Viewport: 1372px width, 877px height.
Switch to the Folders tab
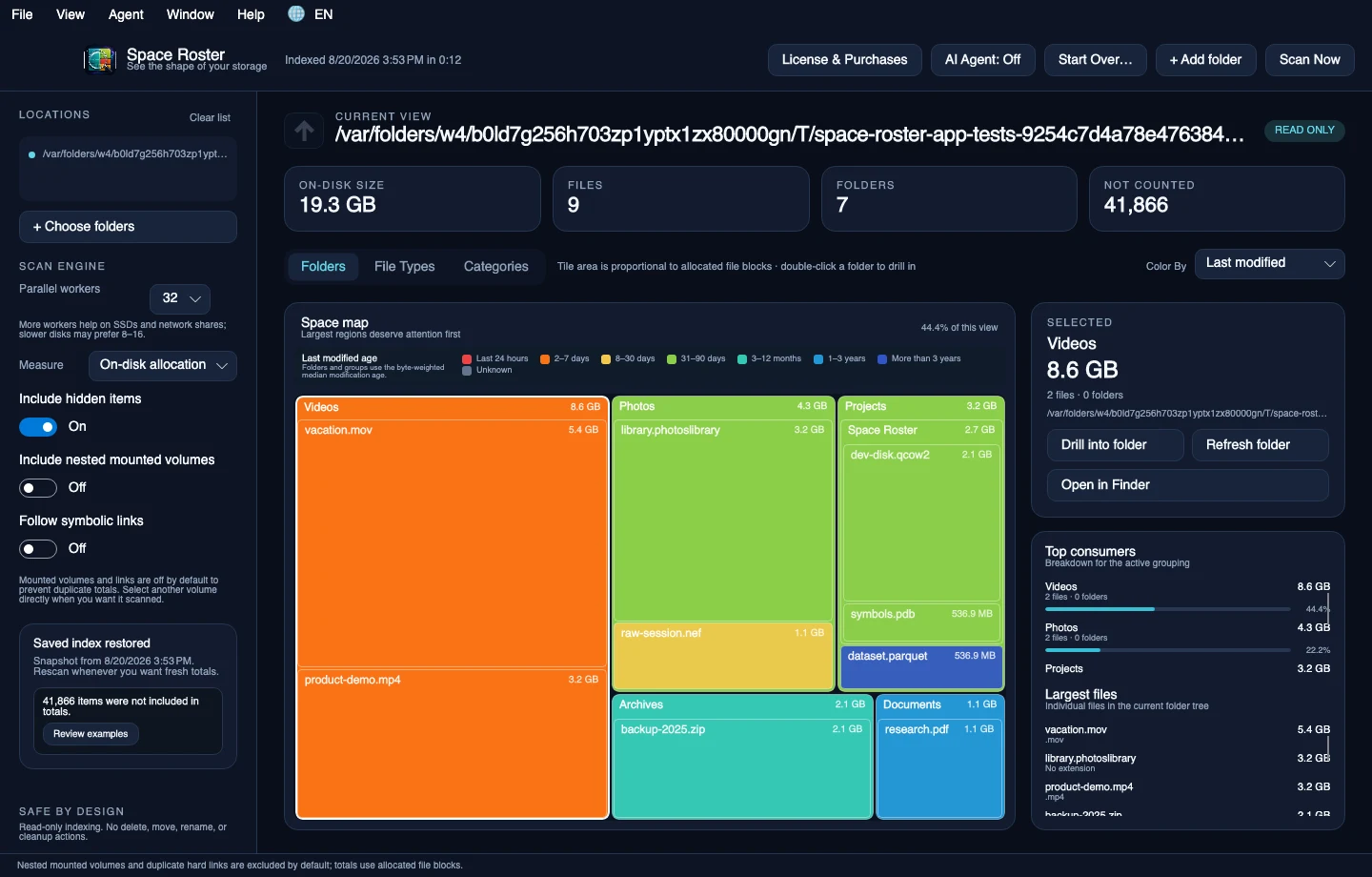point(323,267)
